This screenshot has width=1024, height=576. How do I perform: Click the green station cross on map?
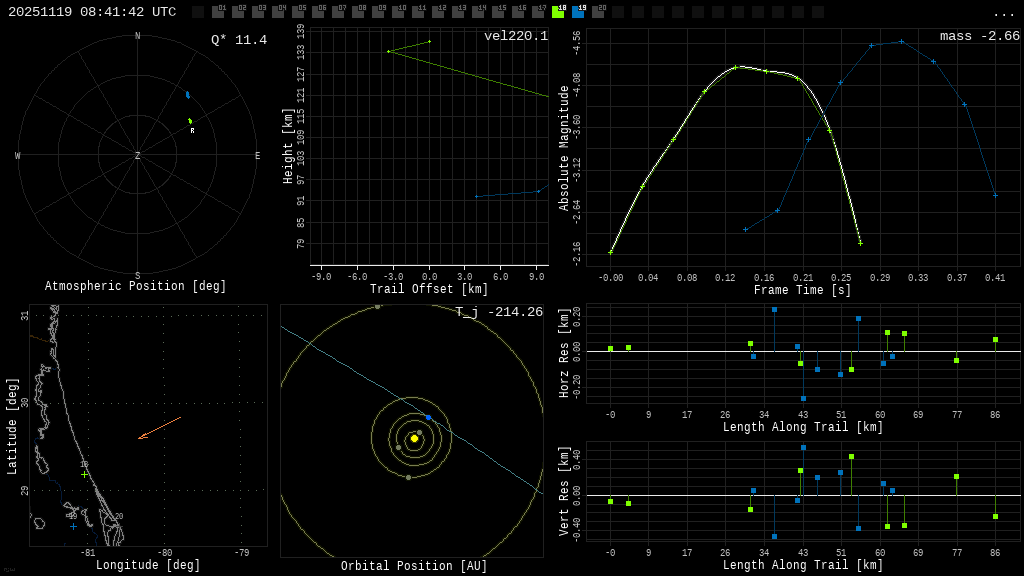click(84, 475)
